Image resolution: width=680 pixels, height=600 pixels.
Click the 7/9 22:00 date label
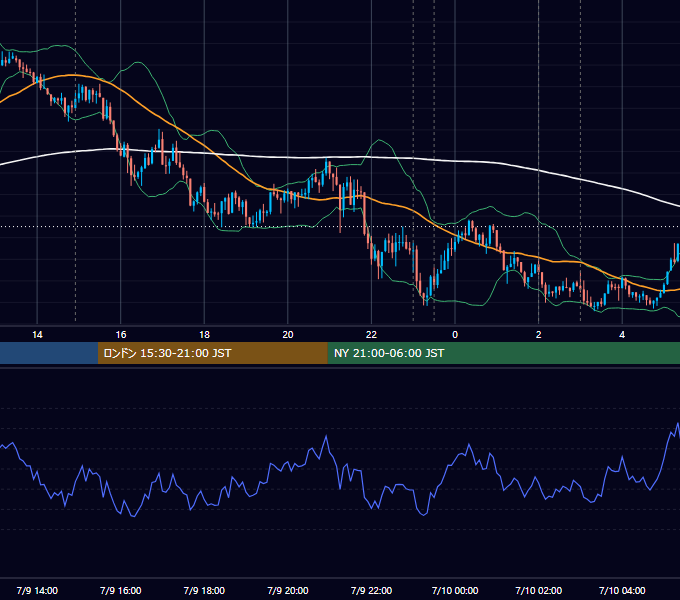pos(371,590)
